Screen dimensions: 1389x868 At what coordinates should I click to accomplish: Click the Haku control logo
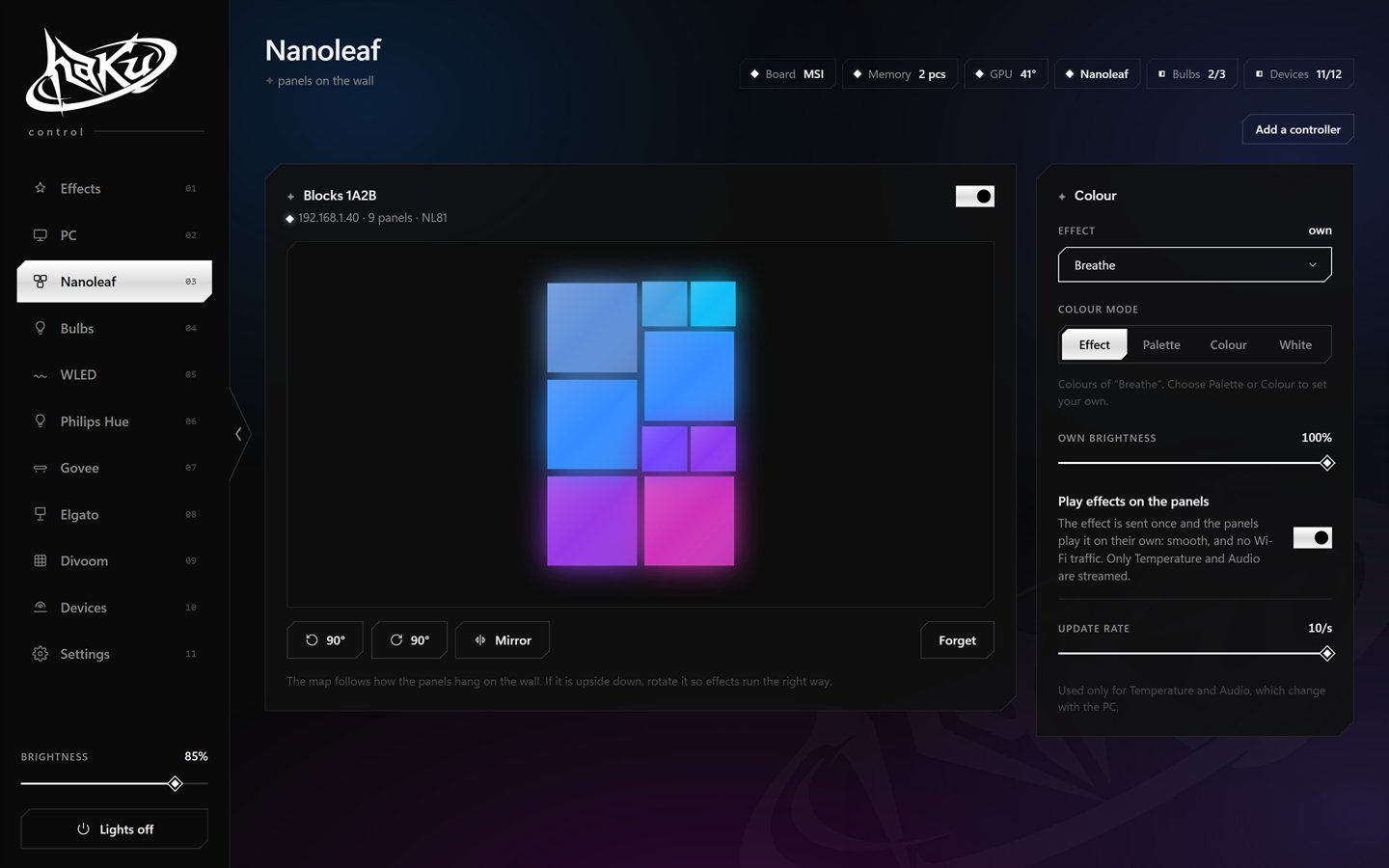click(101, 72)
